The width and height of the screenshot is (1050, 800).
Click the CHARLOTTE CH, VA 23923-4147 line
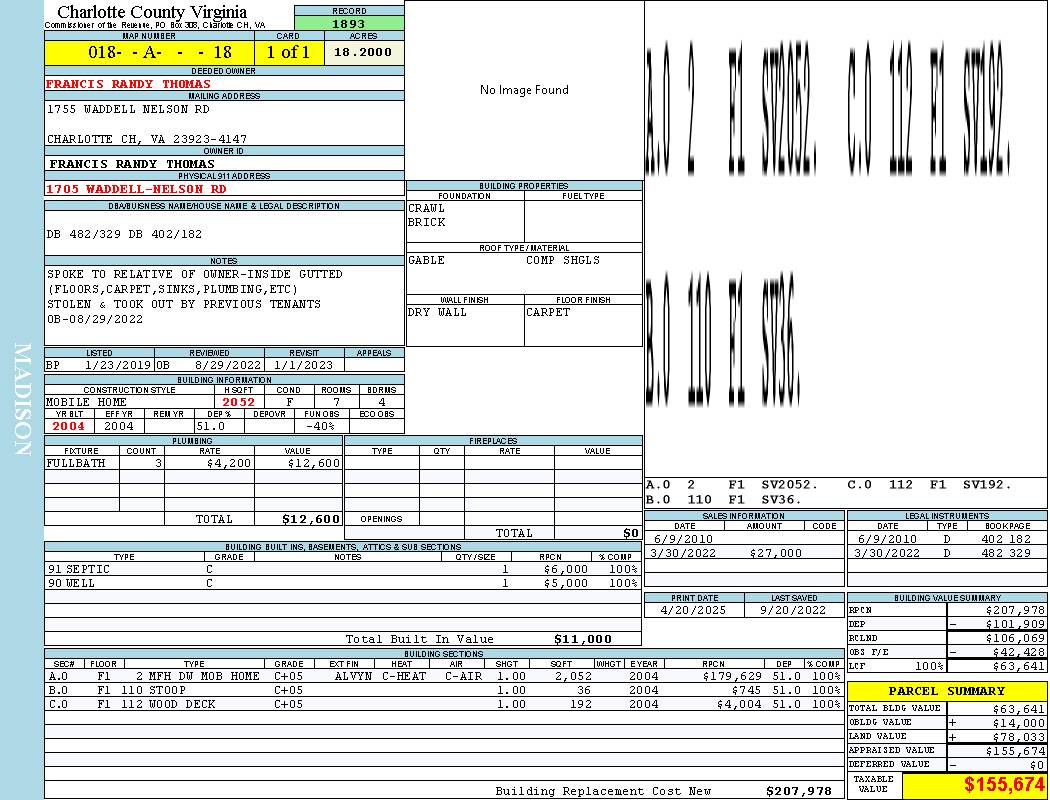tap(147, 139)
